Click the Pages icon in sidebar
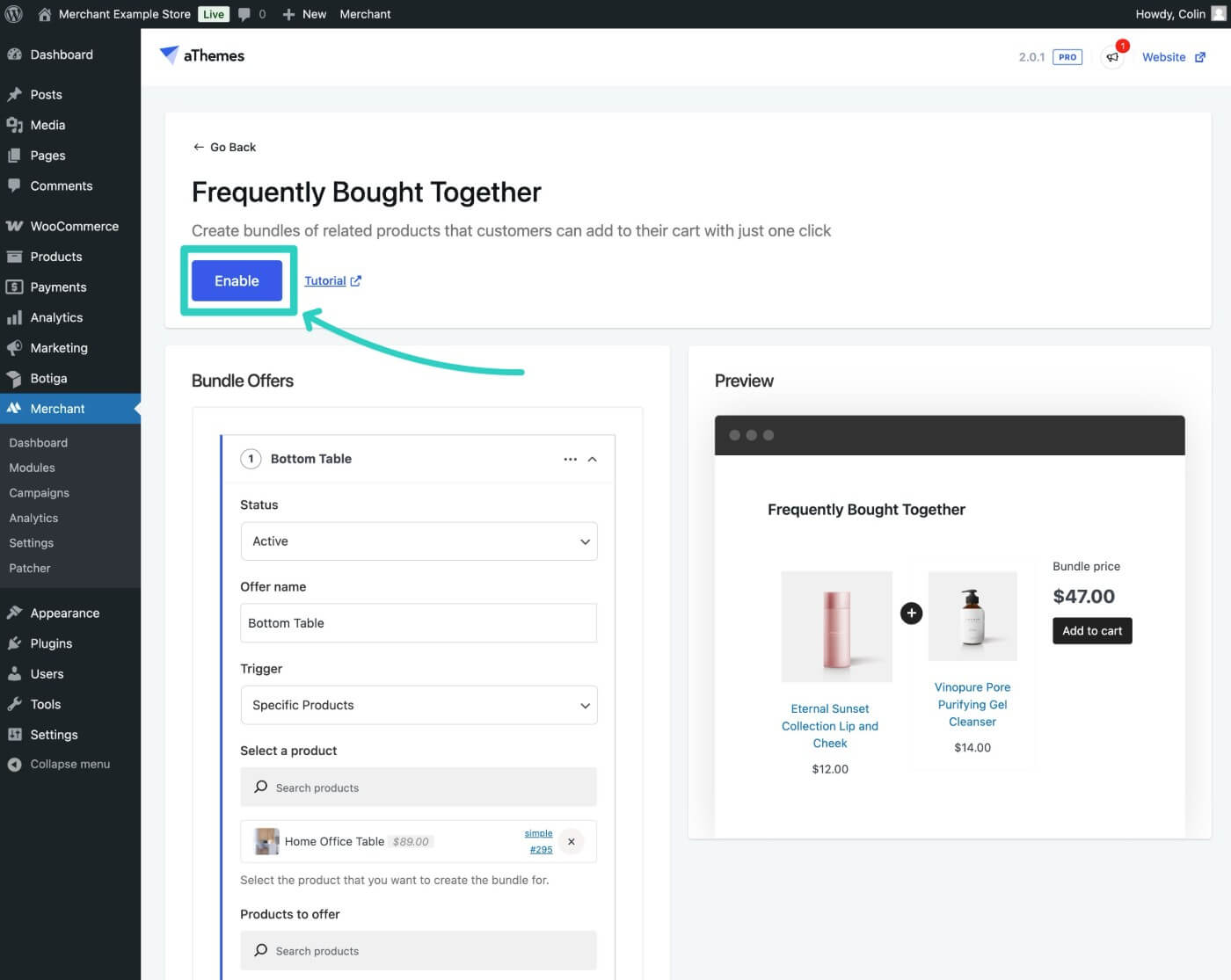The height and width of the screenshot is (980, 1231). [x=14, y=156]
